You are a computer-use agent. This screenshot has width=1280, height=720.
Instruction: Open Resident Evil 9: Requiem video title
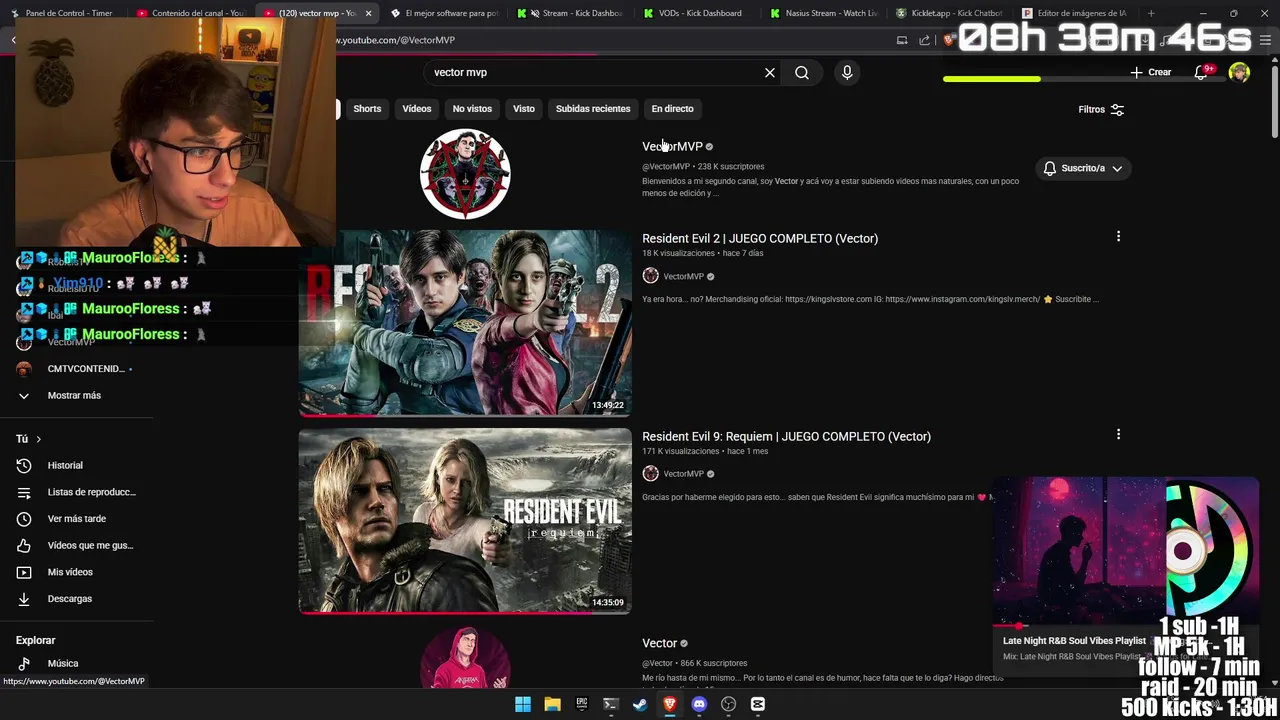786,436
